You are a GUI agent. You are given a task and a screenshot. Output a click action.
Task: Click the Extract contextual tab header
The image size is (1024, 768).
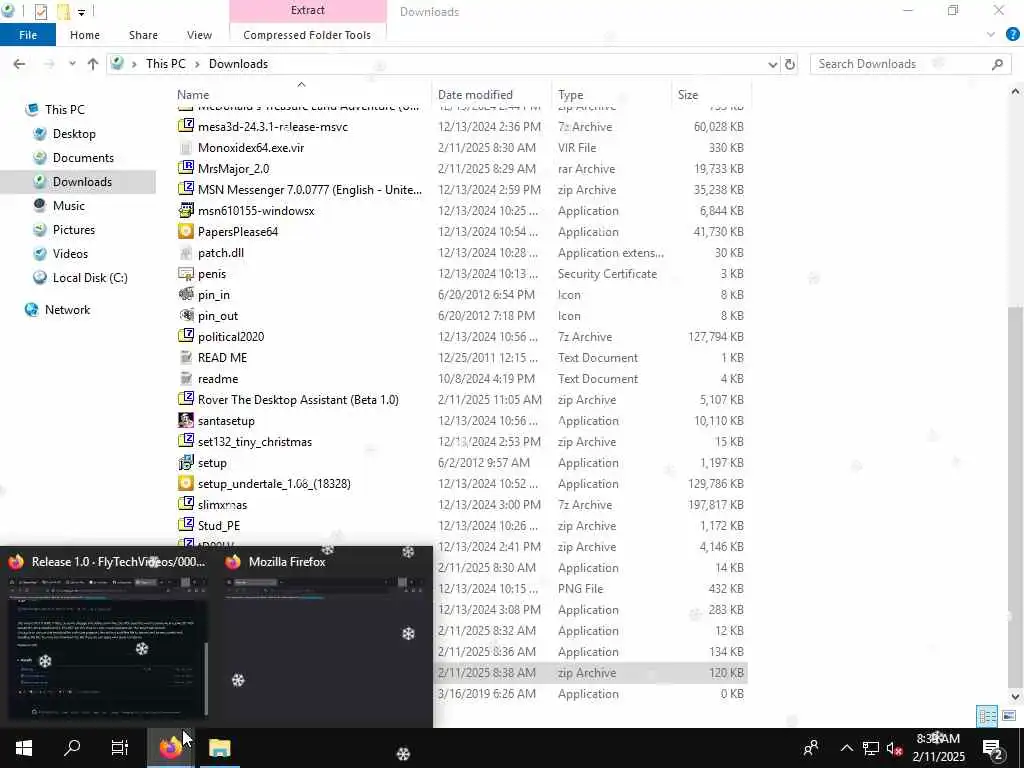(x=308, y=10)
